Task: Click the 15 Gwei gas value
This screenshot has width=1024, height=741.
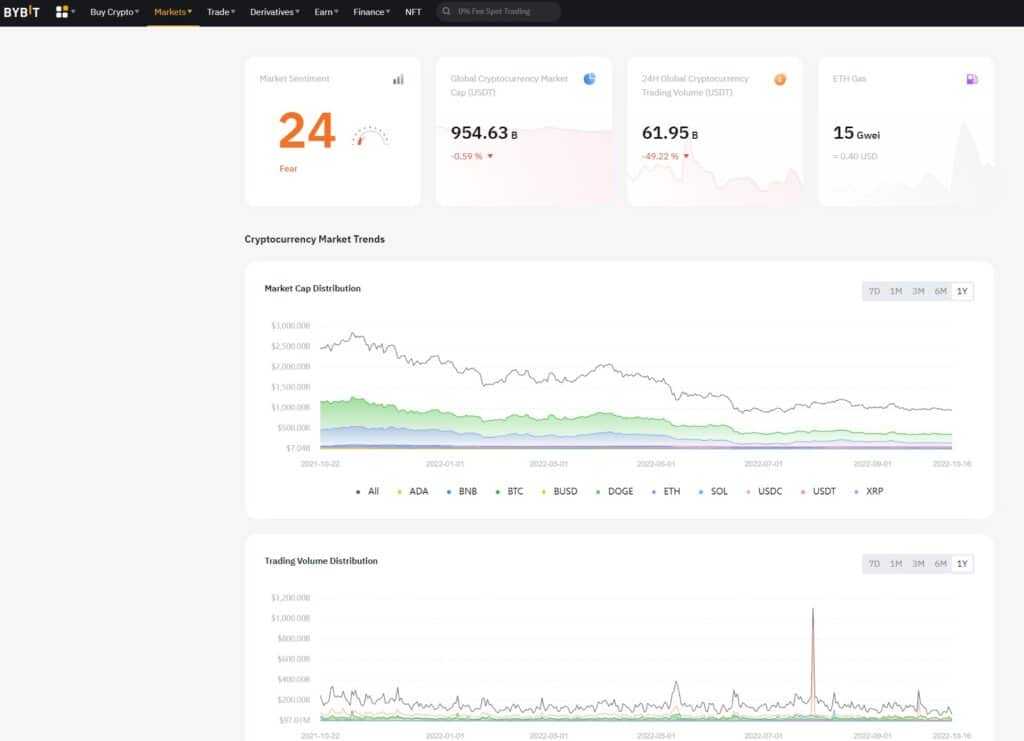Action: (x=856, y=133)
